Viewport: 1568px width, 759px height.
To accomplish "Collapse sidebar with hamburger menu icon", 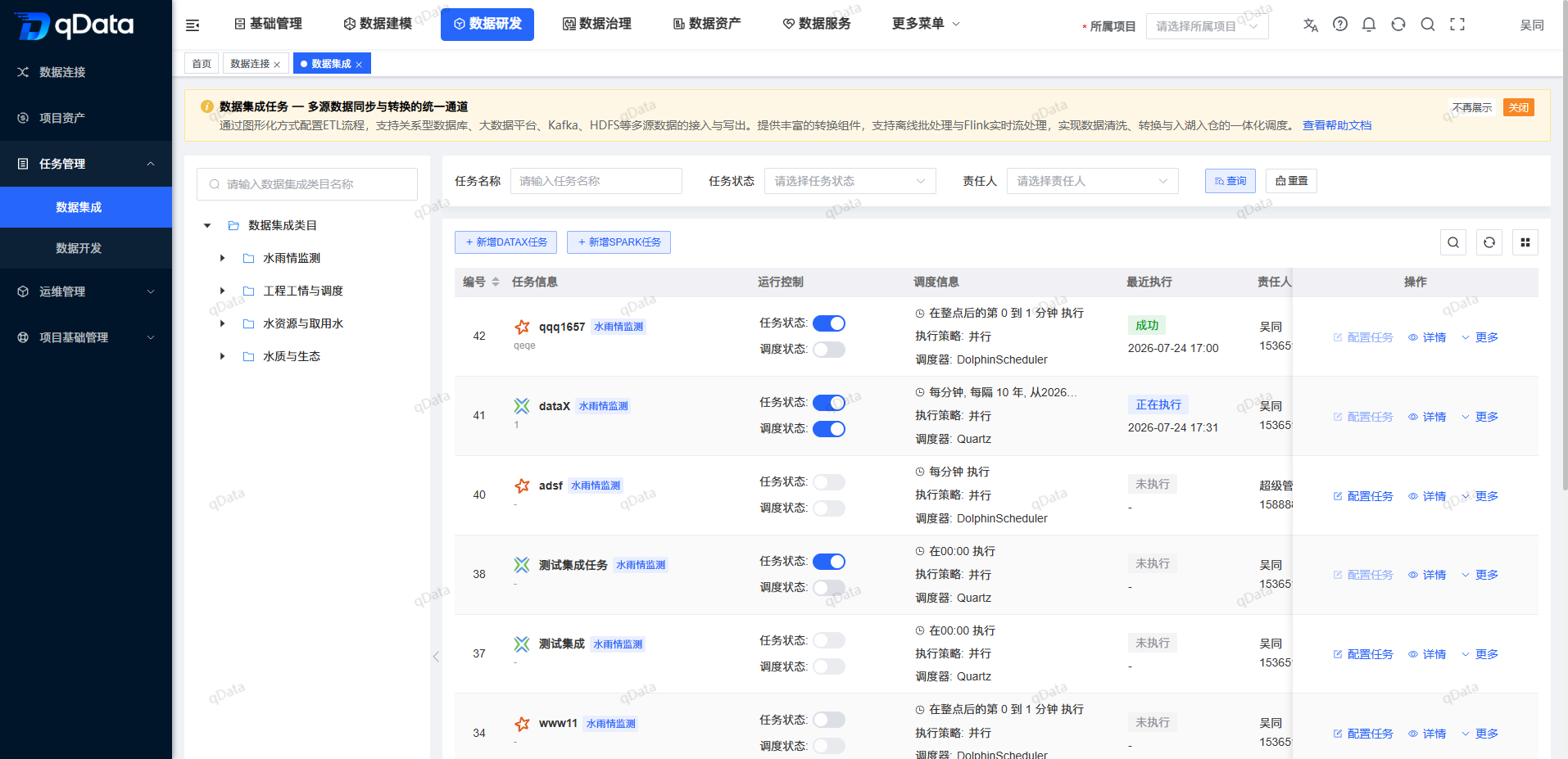I will [193, 25].
